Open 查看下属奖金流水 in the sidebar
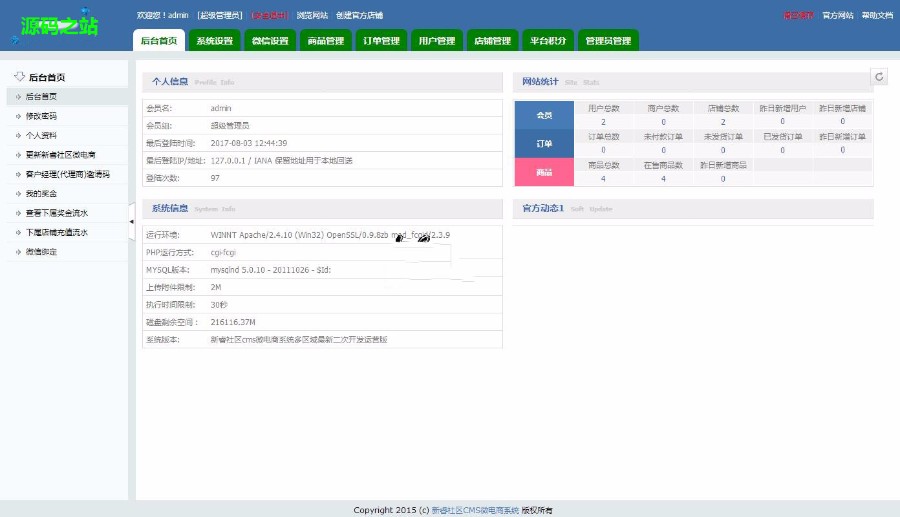 pyautogui.click(x=57, y=213)
